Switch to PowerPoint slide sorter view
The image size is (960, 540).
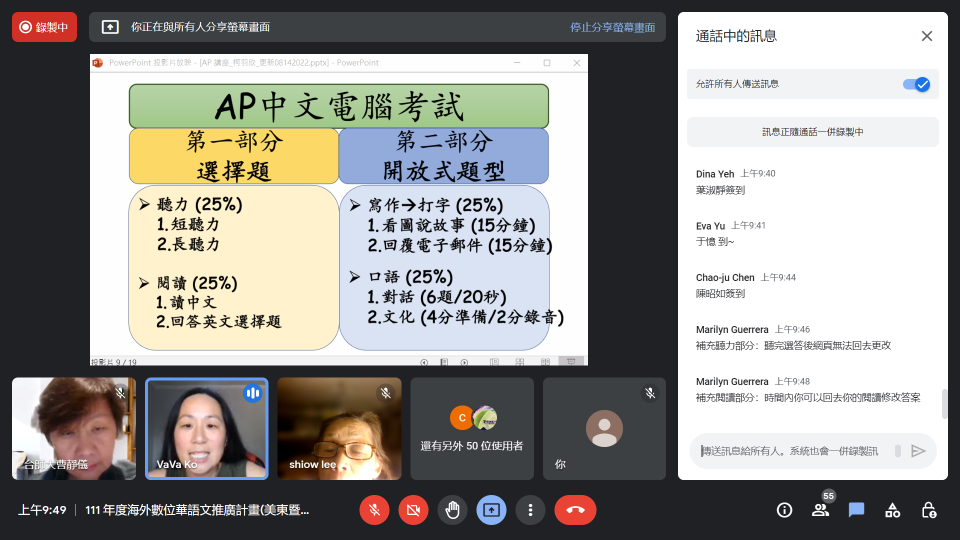[520, 362]
